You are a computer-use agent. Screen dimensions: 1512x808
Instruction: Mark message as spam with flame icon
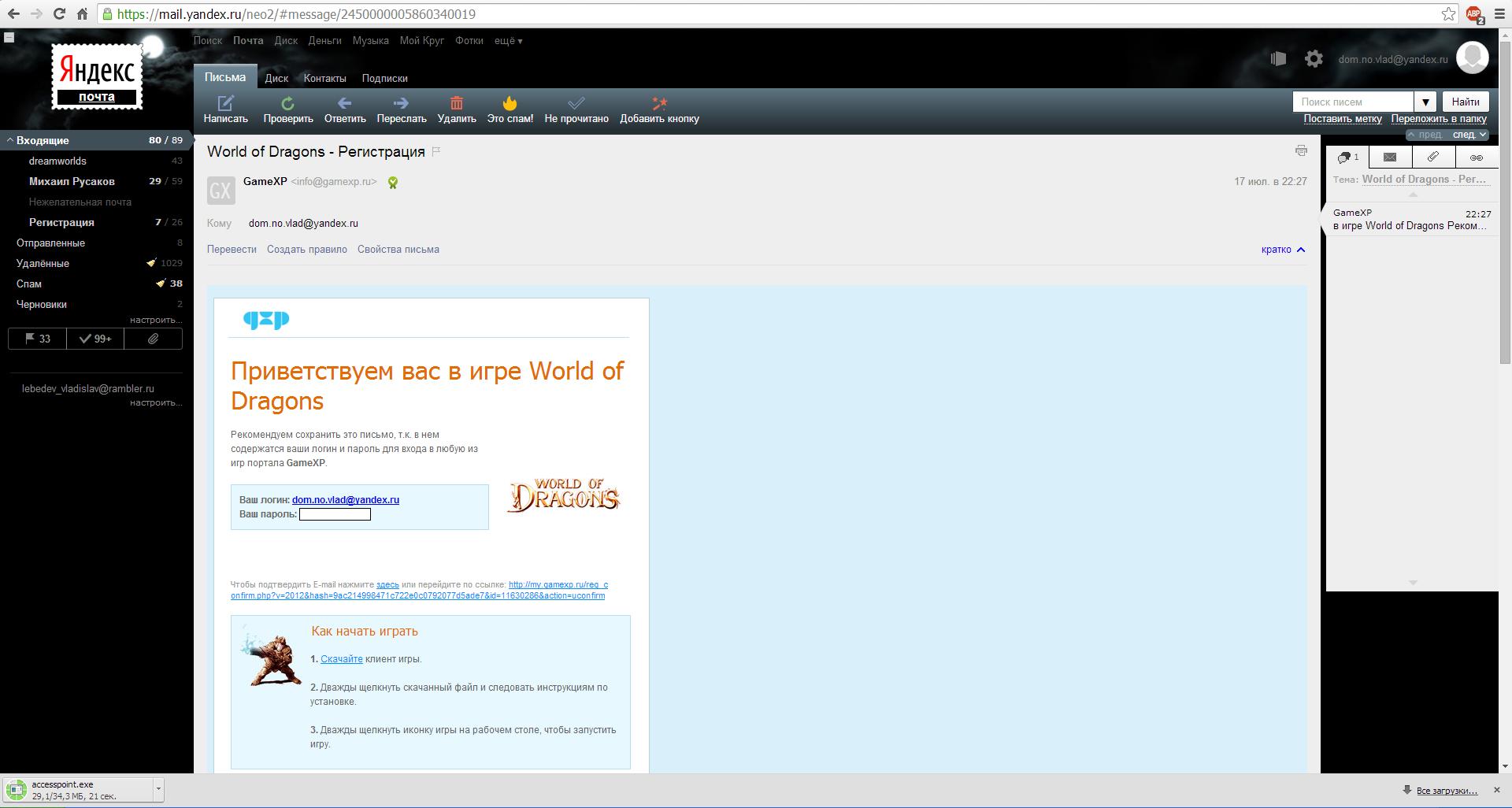tap(510, 103)
